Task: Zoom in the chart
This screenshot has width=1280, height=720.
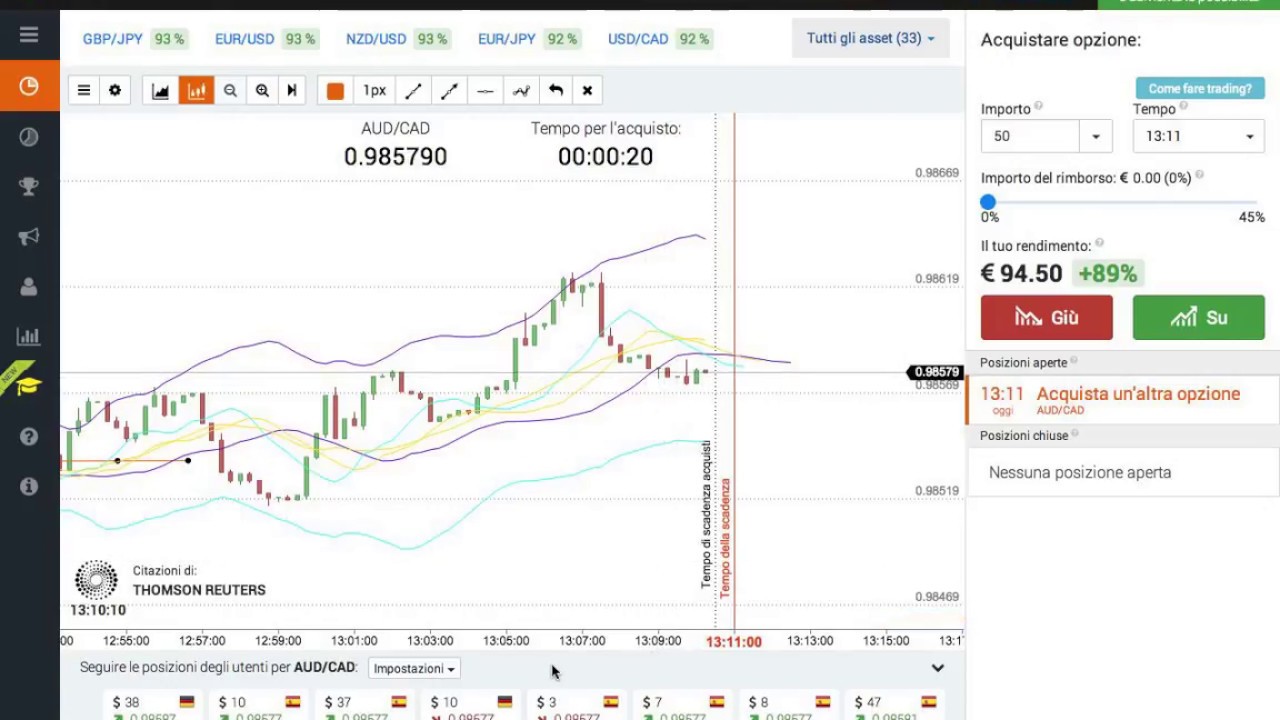Action: (262, 91)
